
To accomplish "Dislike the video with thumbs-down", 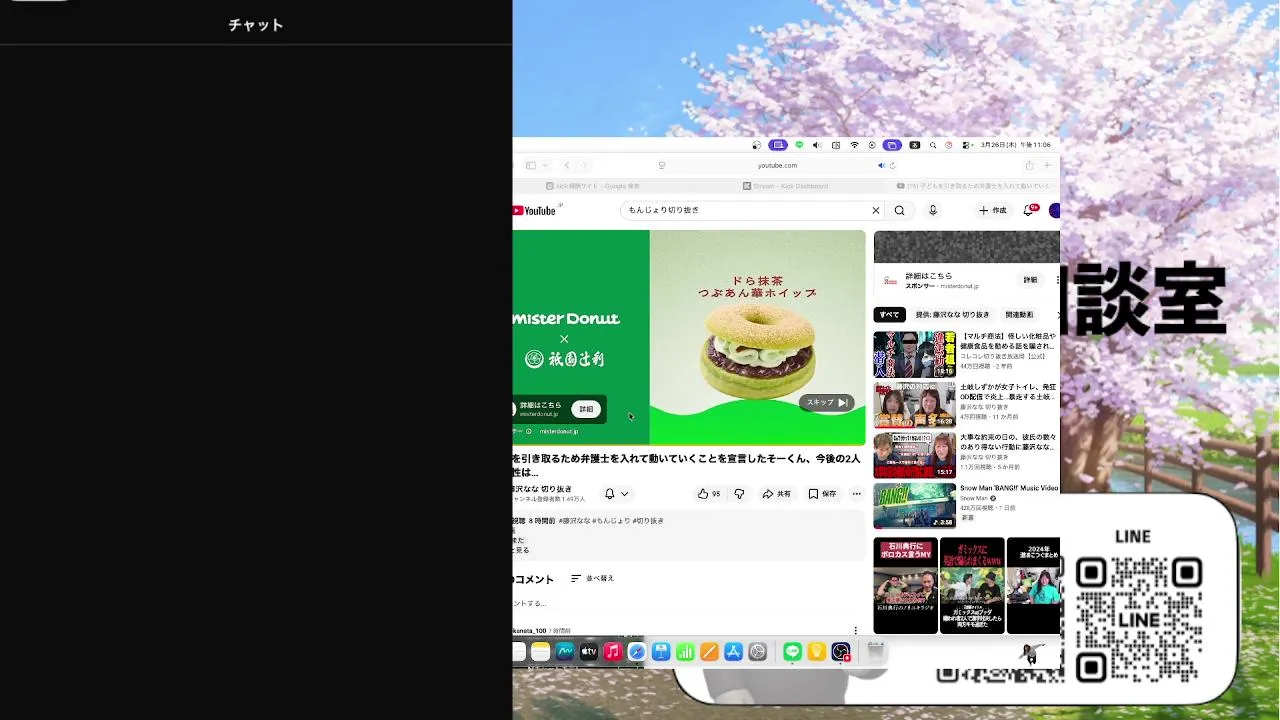I will pos(739,494).
